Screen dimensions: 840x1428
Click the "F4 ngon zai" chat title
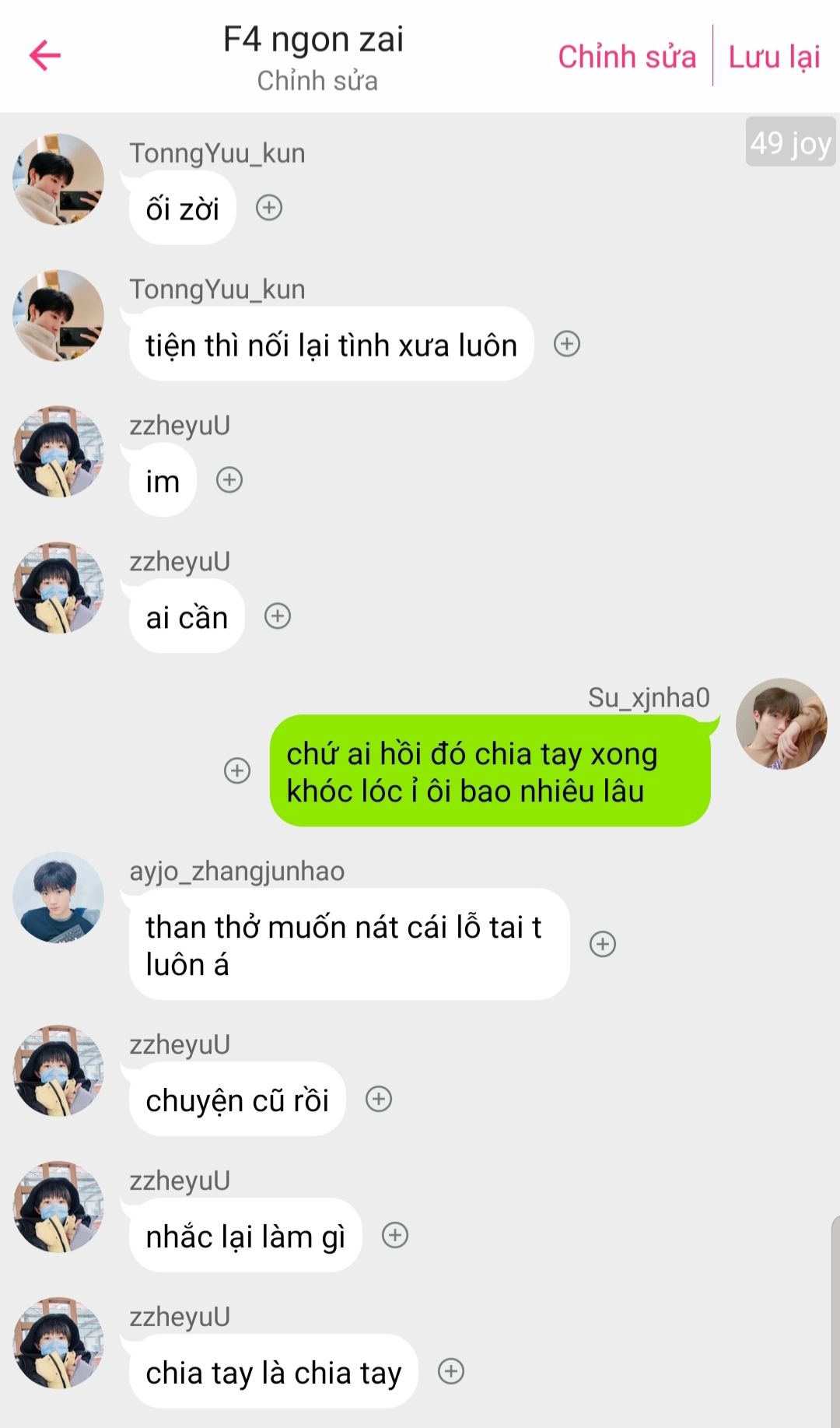[x=313, y=39]
